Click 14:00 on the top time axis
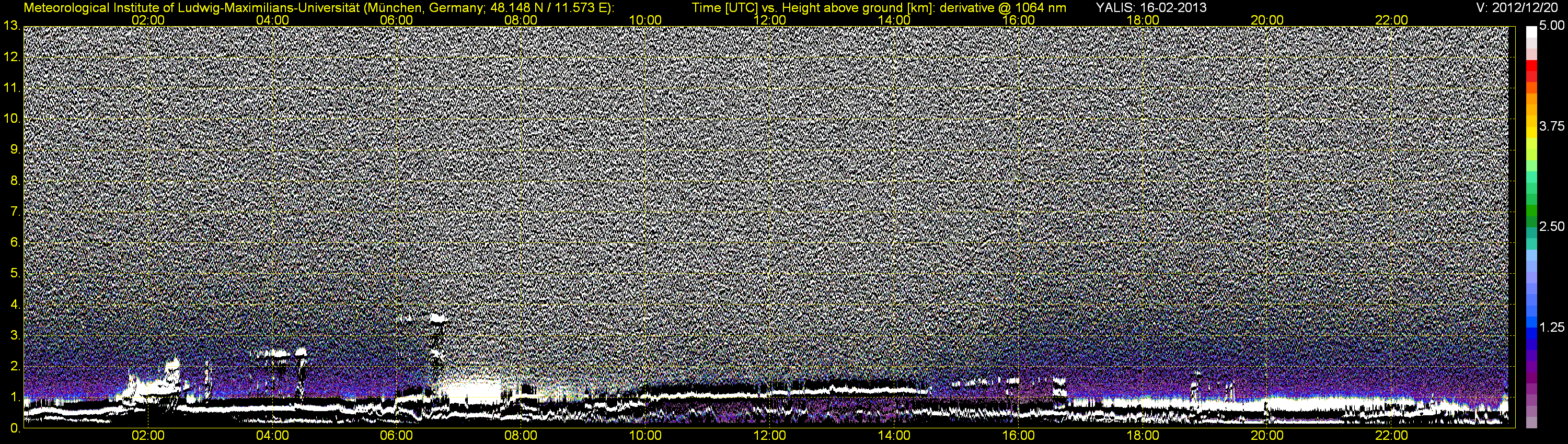Viewport: 1568px width, 444px height. click(x=894, y=20)
